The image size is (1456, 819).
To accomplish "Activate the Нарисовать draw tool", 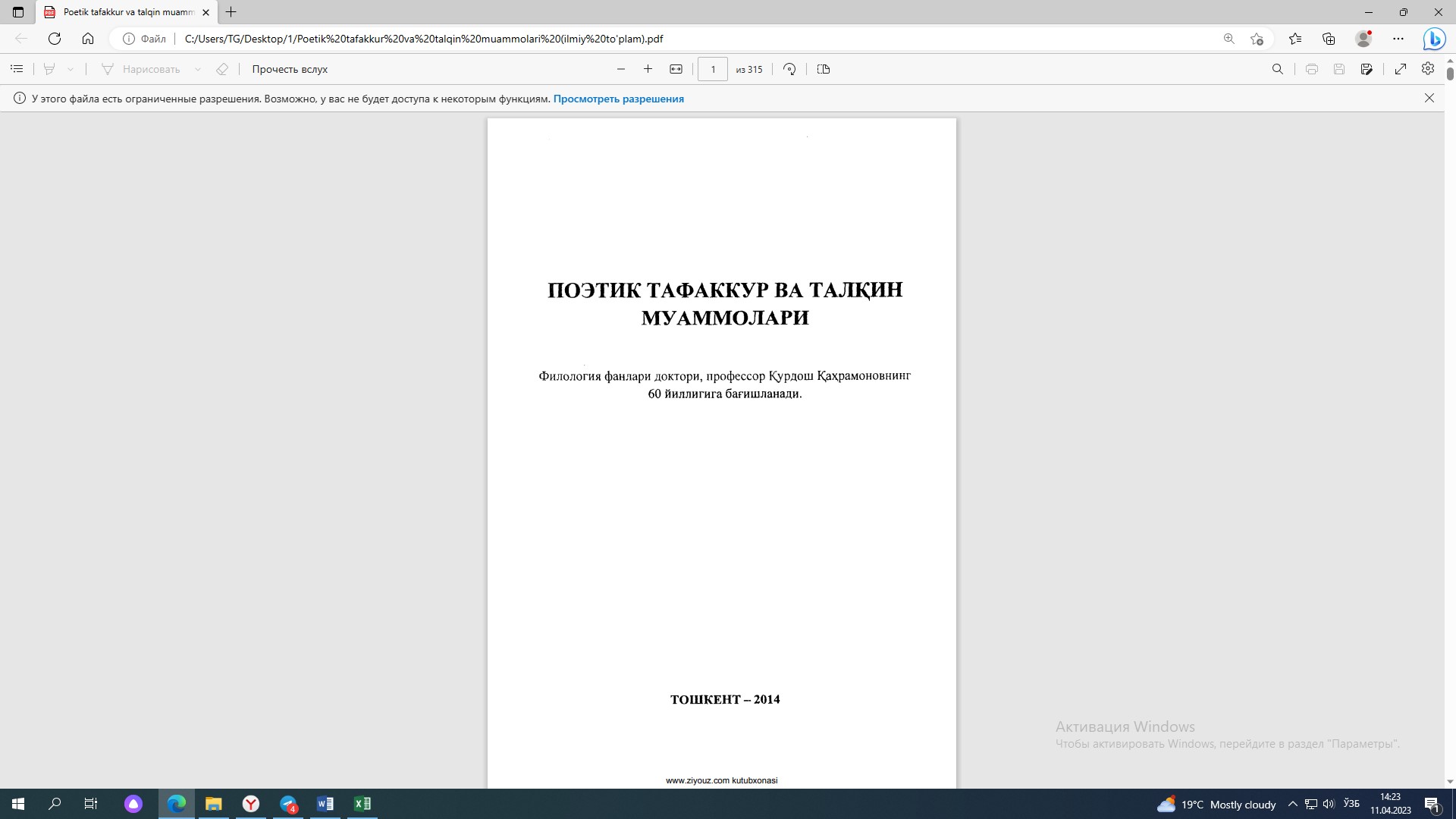I will tap(141, 69).
